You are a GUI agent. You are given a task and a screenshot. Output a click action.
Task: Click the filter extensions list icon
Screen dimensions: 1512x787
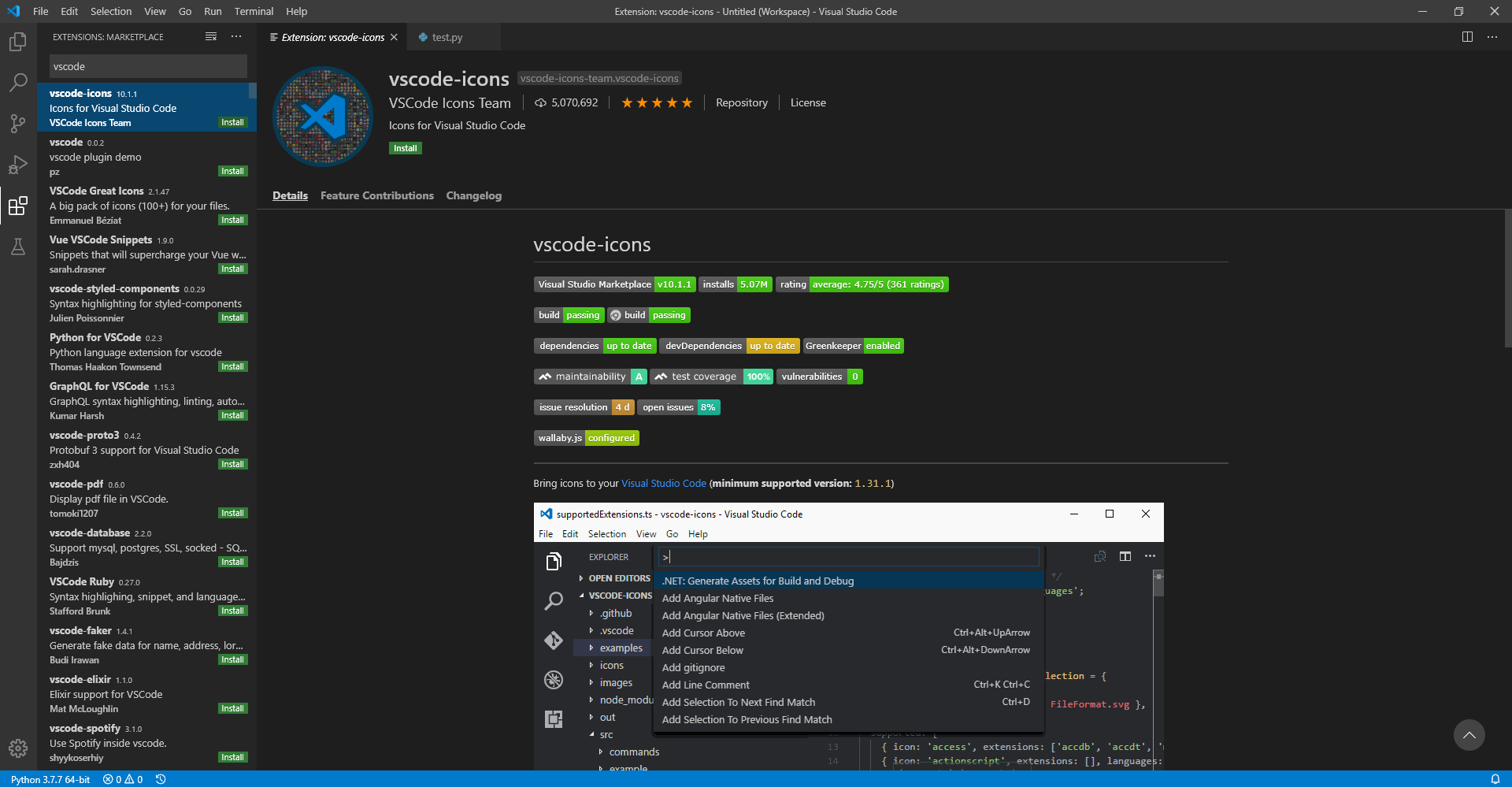click(211, 37)
